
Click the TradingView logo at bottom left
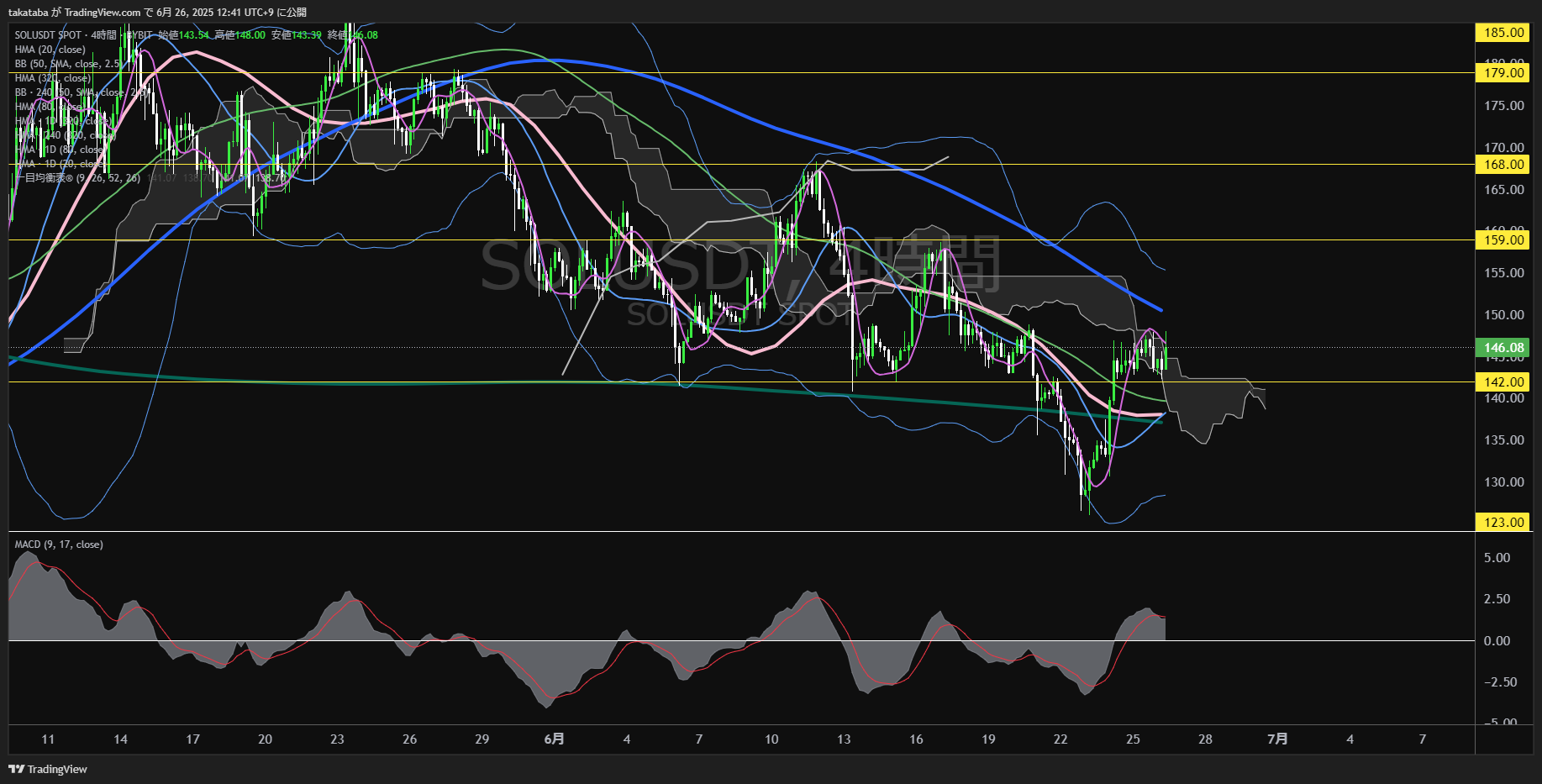point(48,769)
